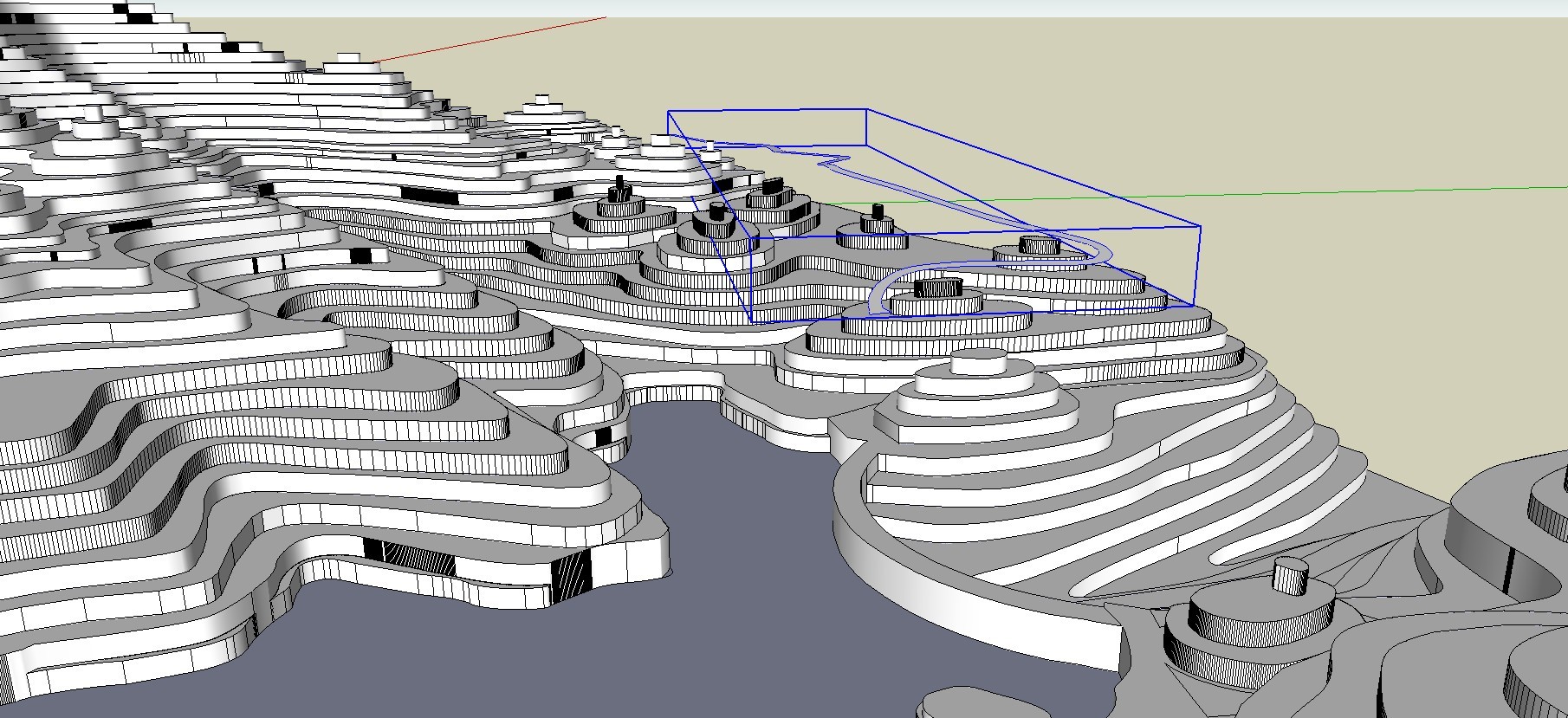Viewport: 1568px width, 718px height.
Task: Click the recessed cove wall at the lake's top edge
Action: [676, 395]
